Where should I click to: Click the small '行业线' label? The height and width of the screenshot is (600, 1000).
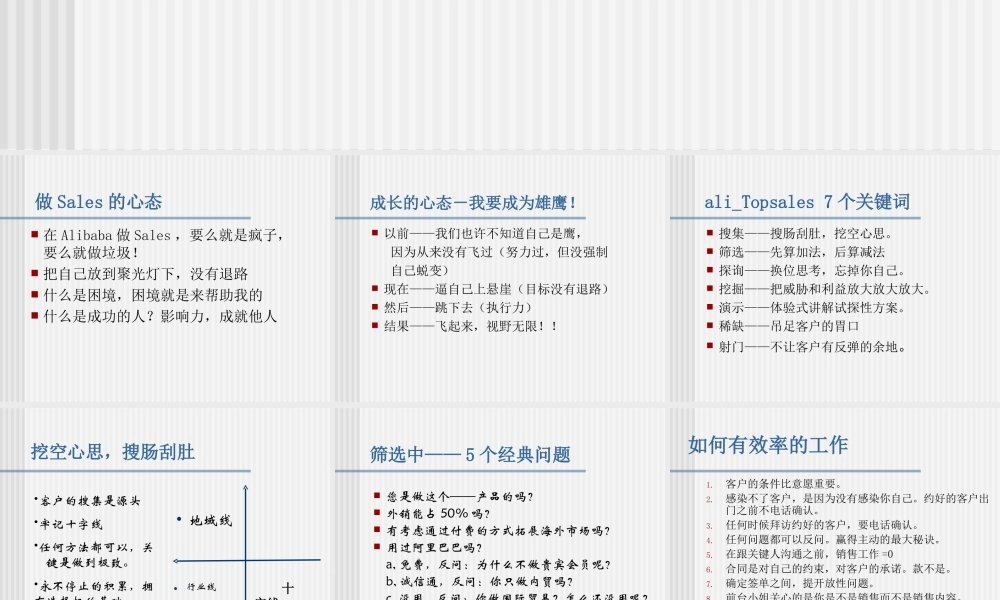click(201, 587)
